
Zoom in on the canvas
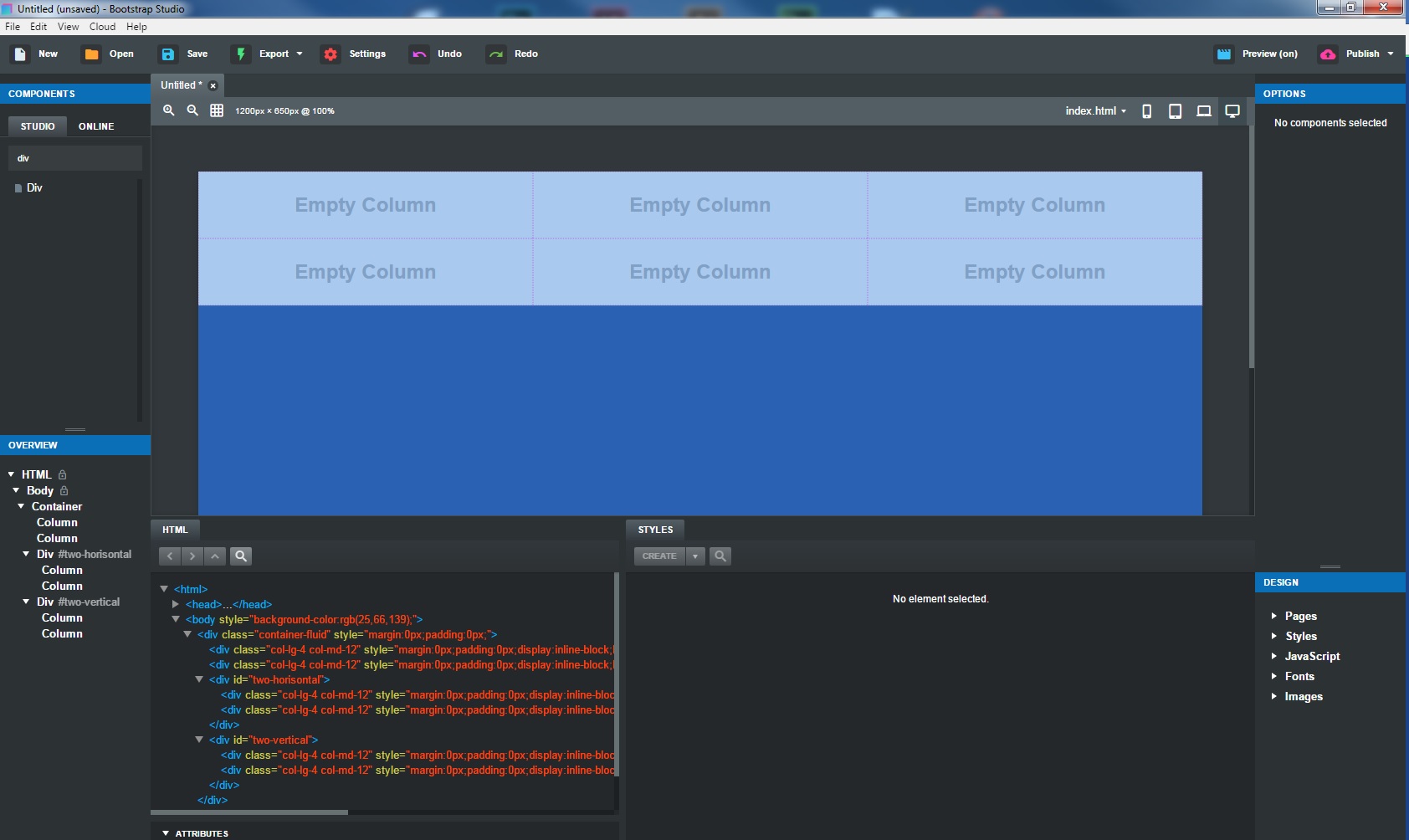[x=168, y=110]
